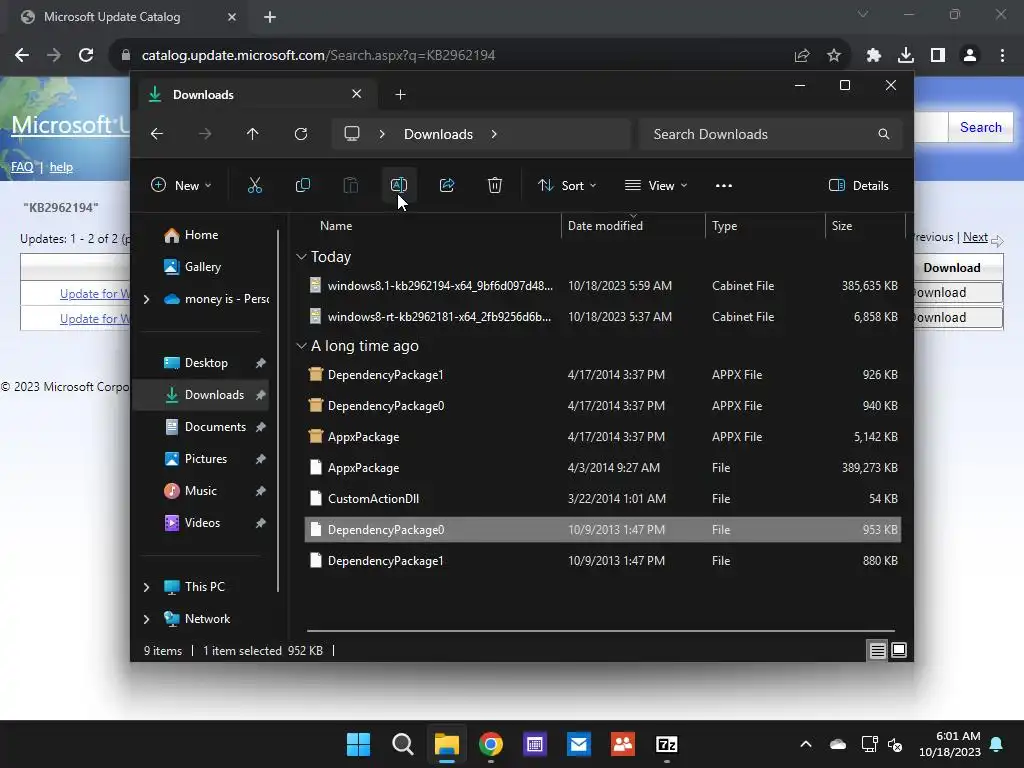Select windows8-rt-kb2962181-x64 cabinet file
Screen dimensions: 1024x768
point(603,317)
